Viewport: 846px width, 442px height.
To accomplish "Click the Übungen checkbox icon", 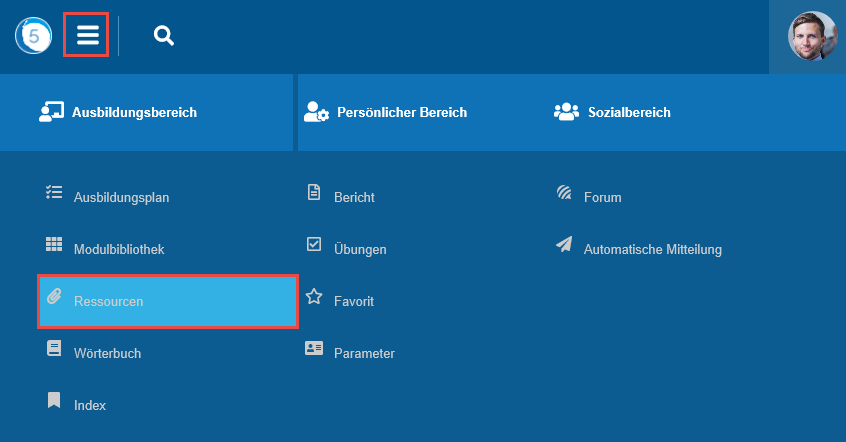I will coord(314,244).
